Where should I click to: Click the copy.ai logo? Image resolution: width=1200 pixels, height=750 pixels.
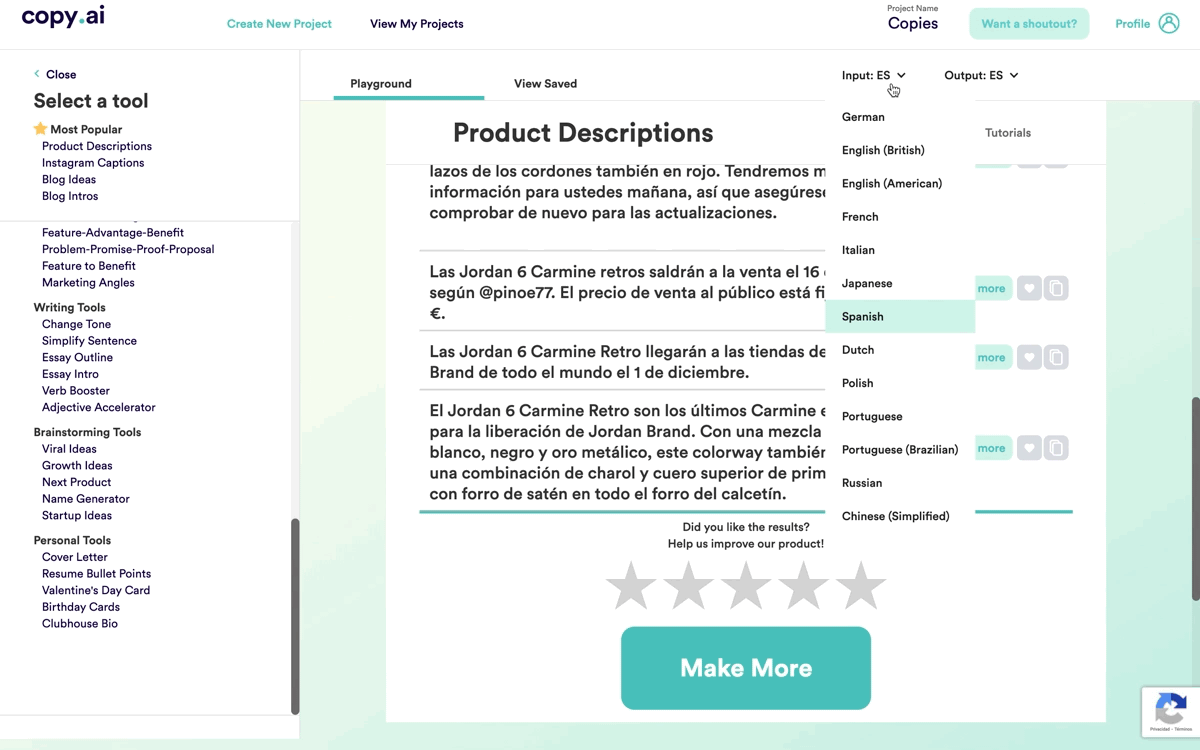pos(63,17)
